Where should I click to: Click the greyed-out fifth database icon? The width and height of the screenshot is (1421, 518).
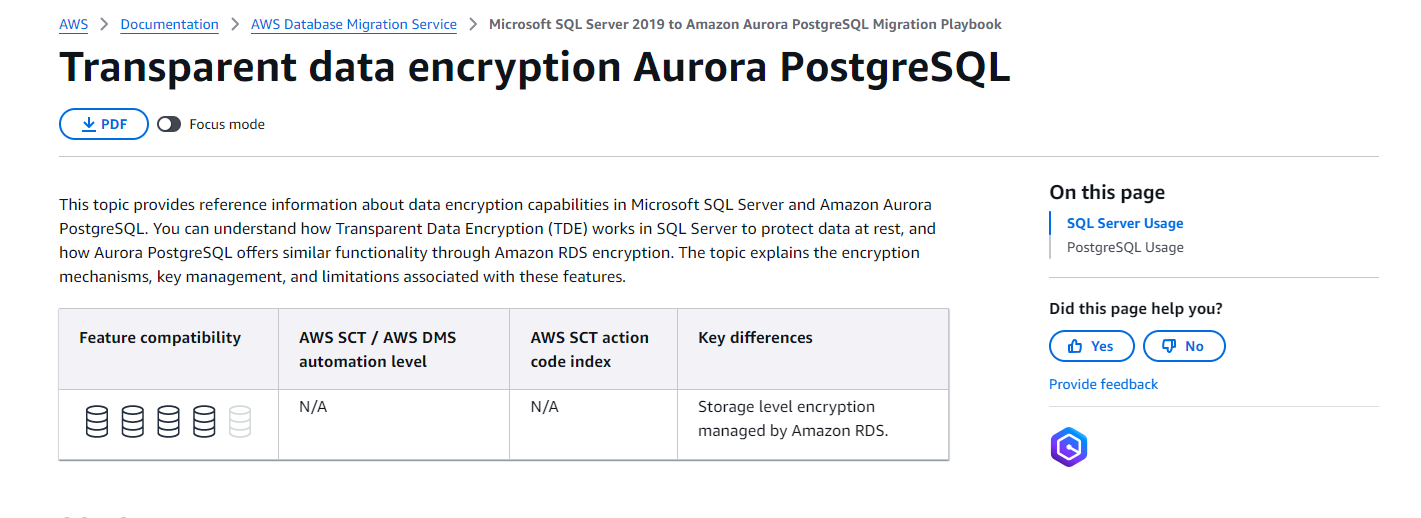(240, 421)
